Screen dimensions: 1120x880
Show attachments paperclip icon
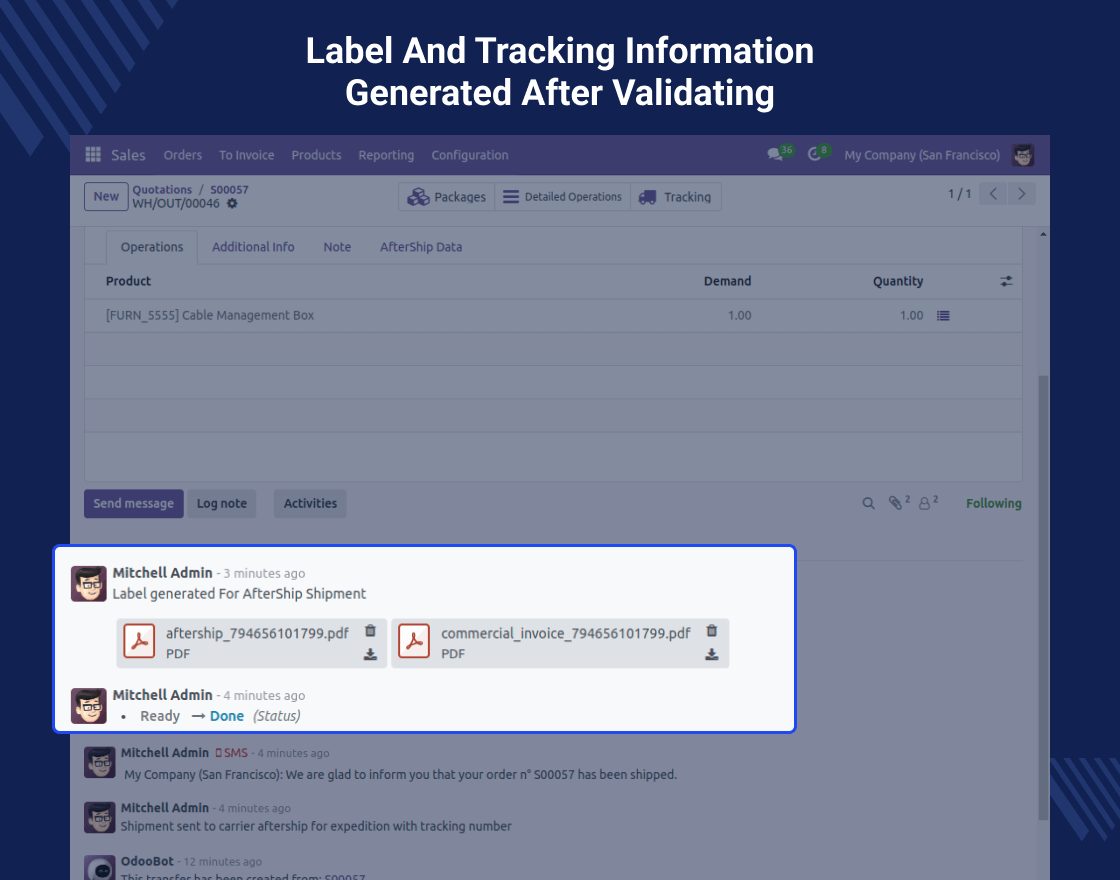(895, 504)
